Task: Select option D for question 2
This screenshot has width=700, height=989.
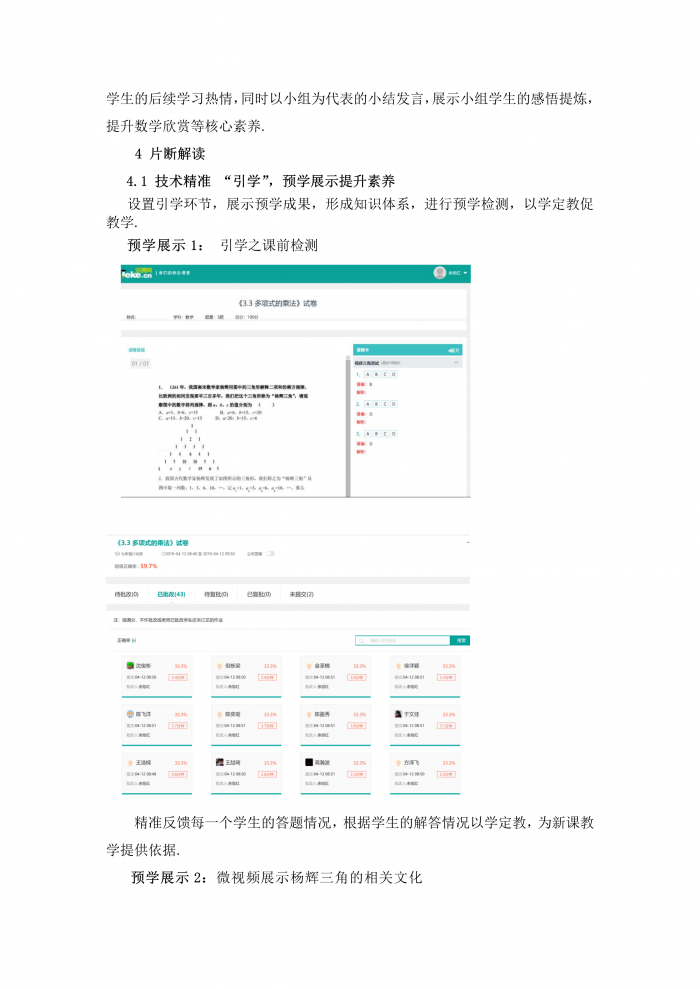Action: 394,404
